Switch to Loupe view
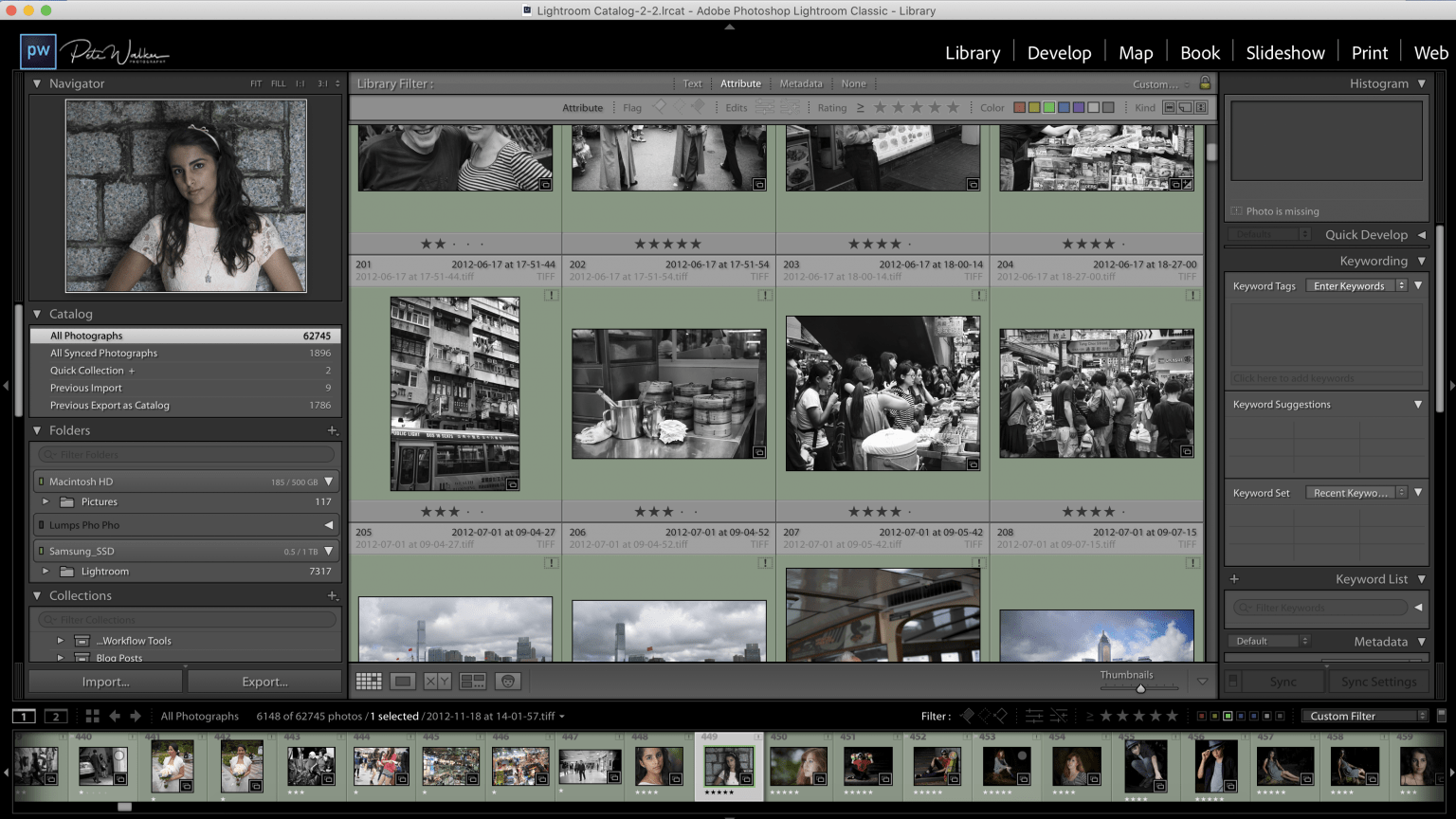 (402, 681)
